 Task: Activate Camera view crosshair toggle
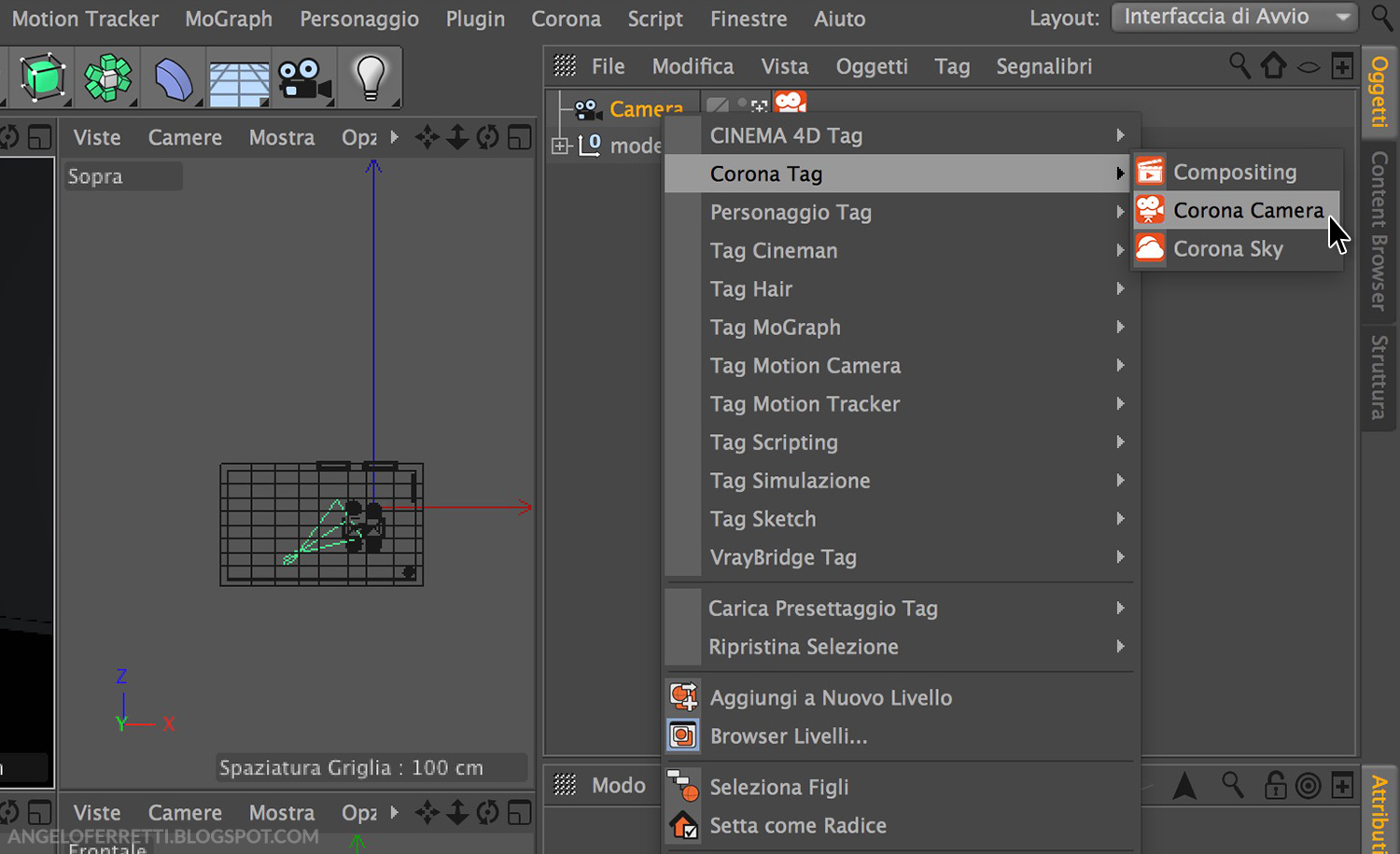(759, 106)
